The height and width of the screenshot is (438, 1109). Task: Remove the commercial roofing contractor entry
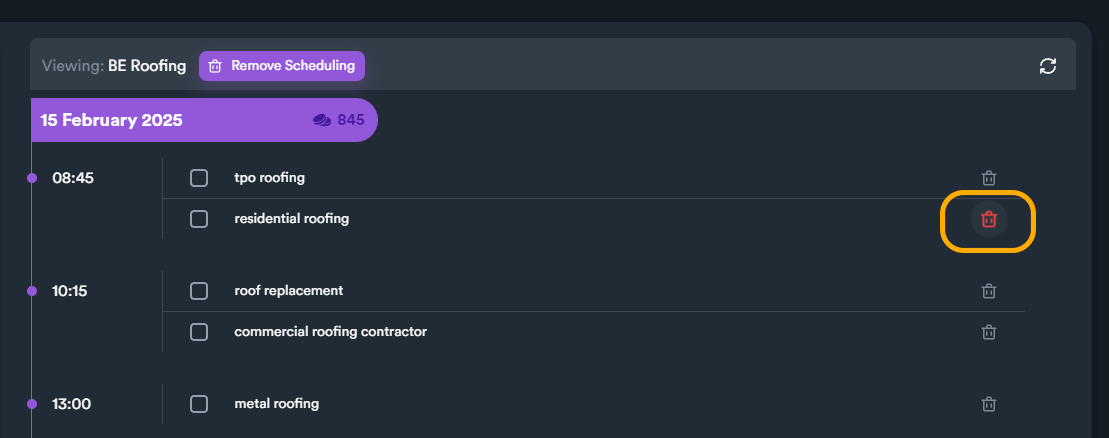click(x=989, y=332)
